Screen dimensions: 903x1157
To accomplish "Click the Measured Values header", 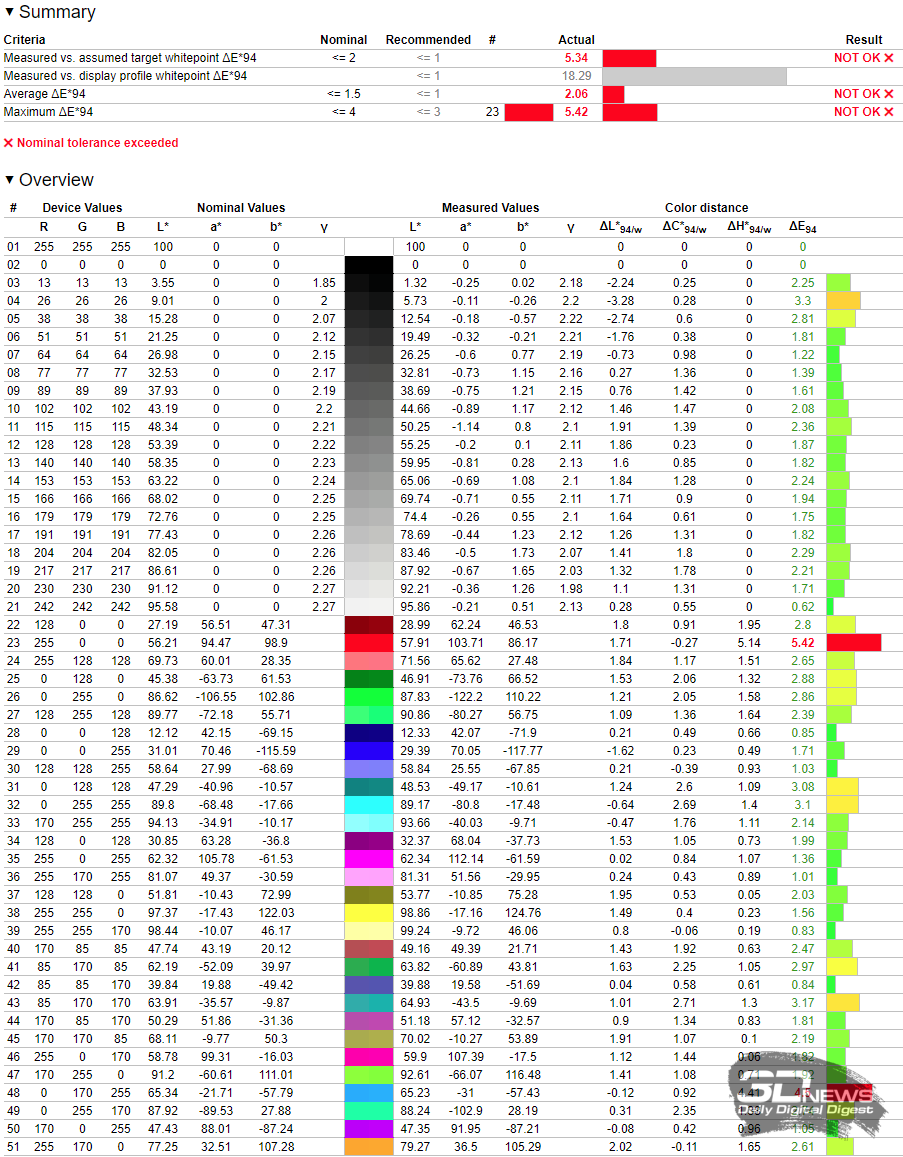I will click(490, 208).
